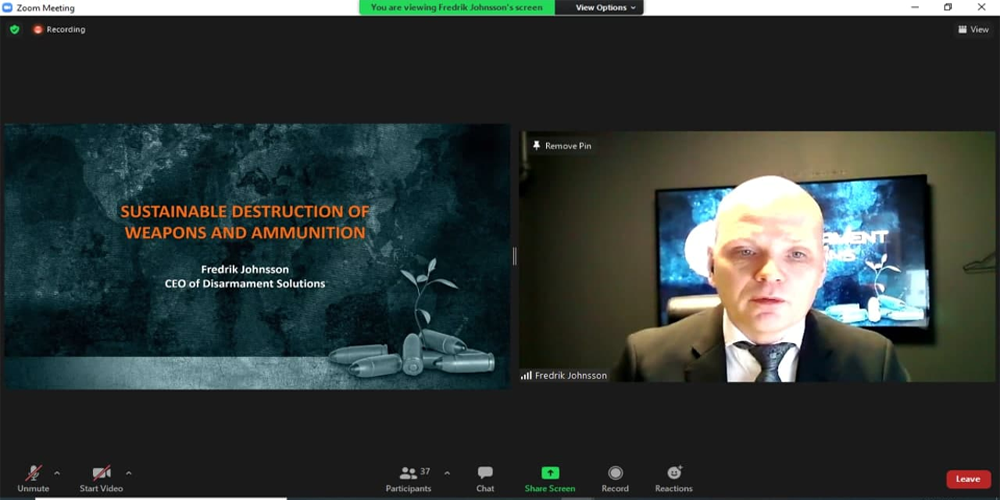1000x500 pixels.
Task: Click the green encryption shield icon
Action: tap(14, 30)
